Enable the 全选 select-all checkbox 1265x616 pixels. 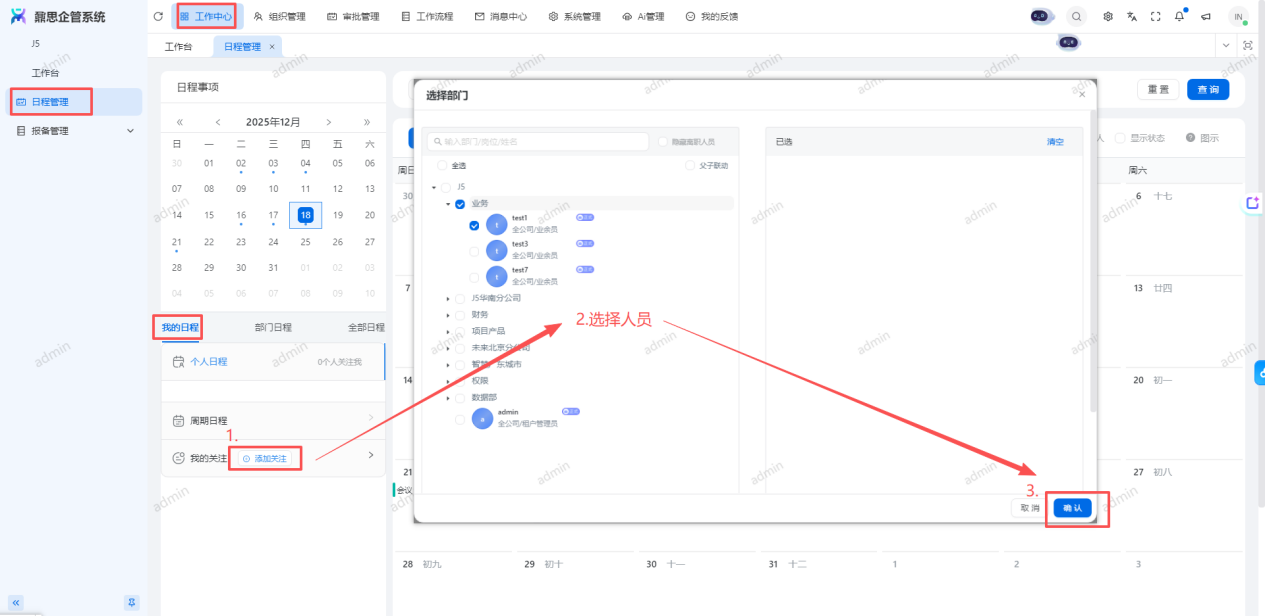coord(442,166)
